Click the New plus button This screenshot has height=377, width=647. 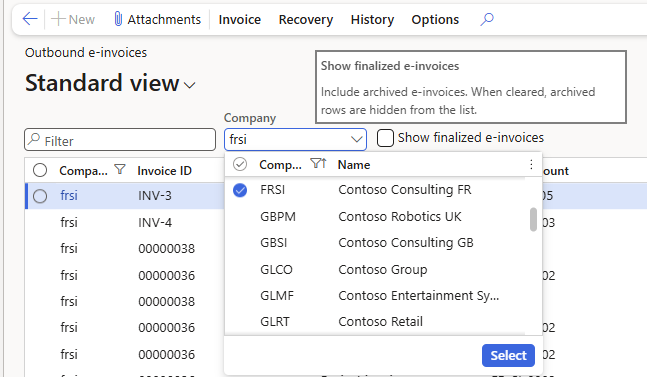(x=73, y=19)
